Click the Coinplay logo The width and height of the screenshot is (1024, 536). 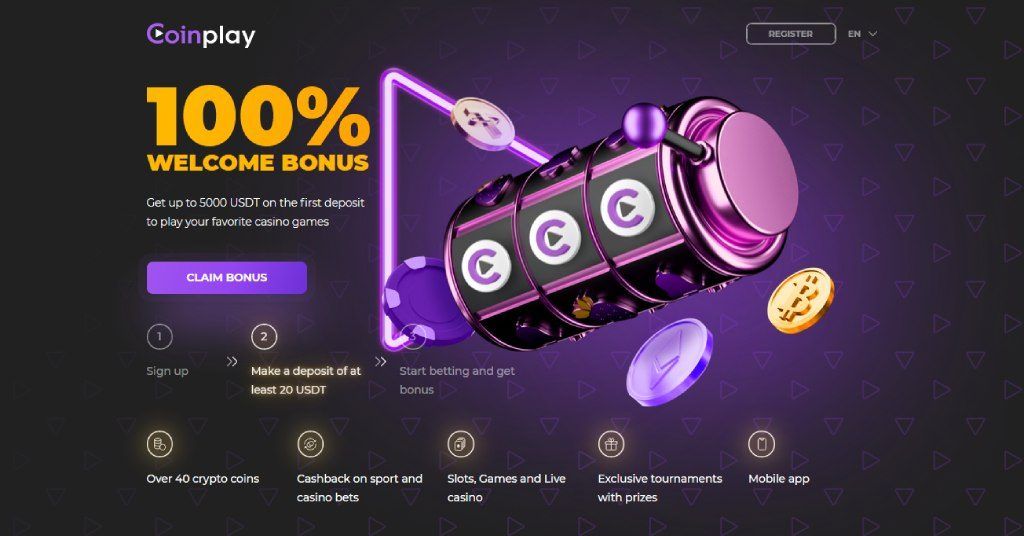point(201,35)
